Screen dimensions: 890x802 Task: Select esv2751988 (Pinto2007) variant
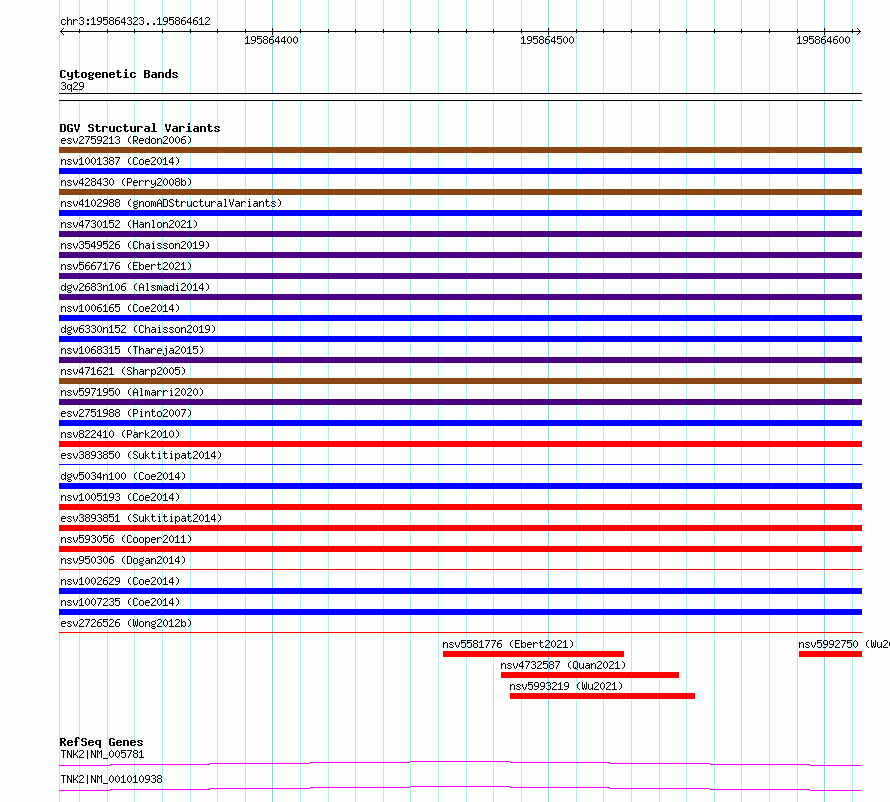(126, 413)
